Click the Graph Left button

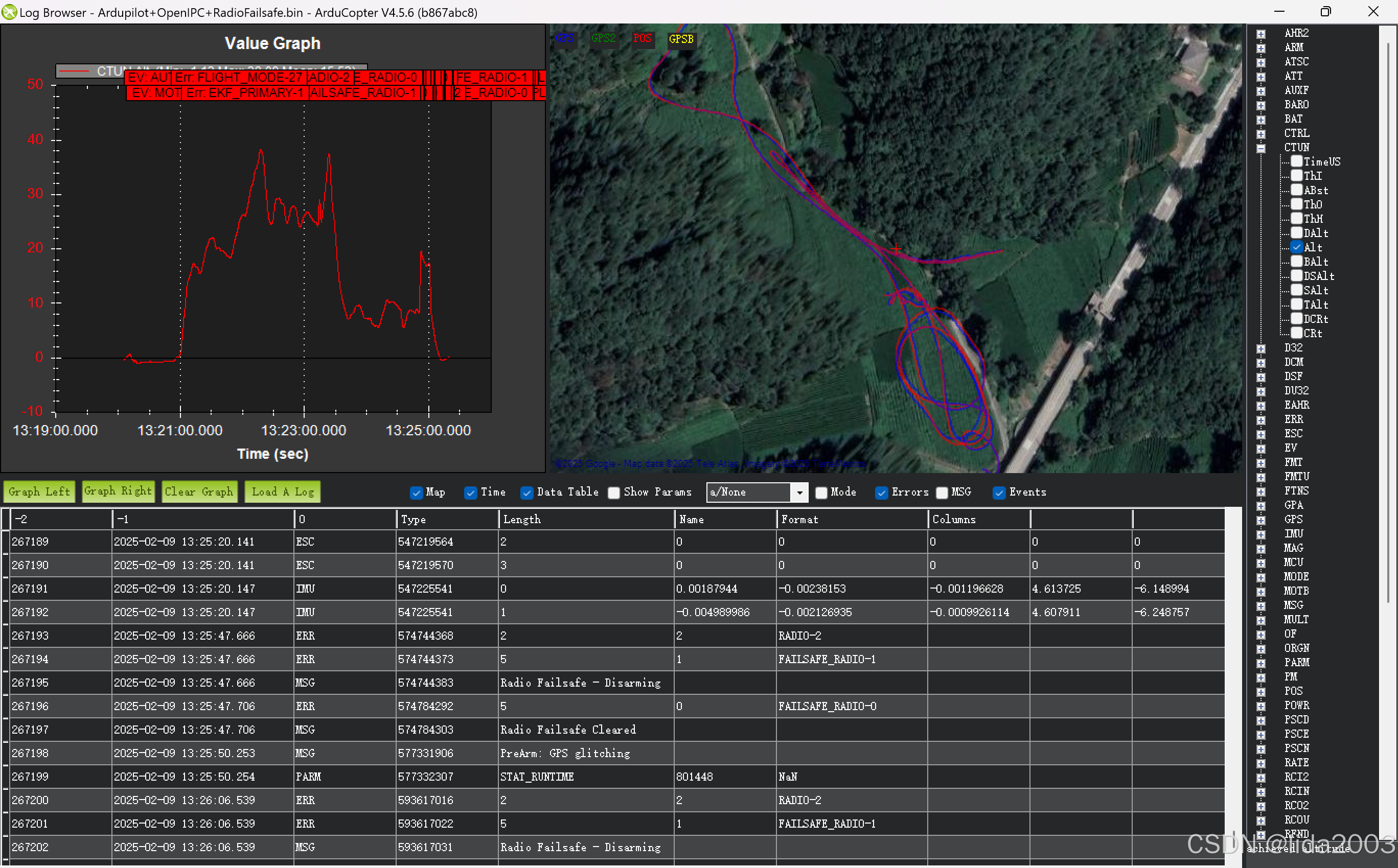[x=39, y=492]
